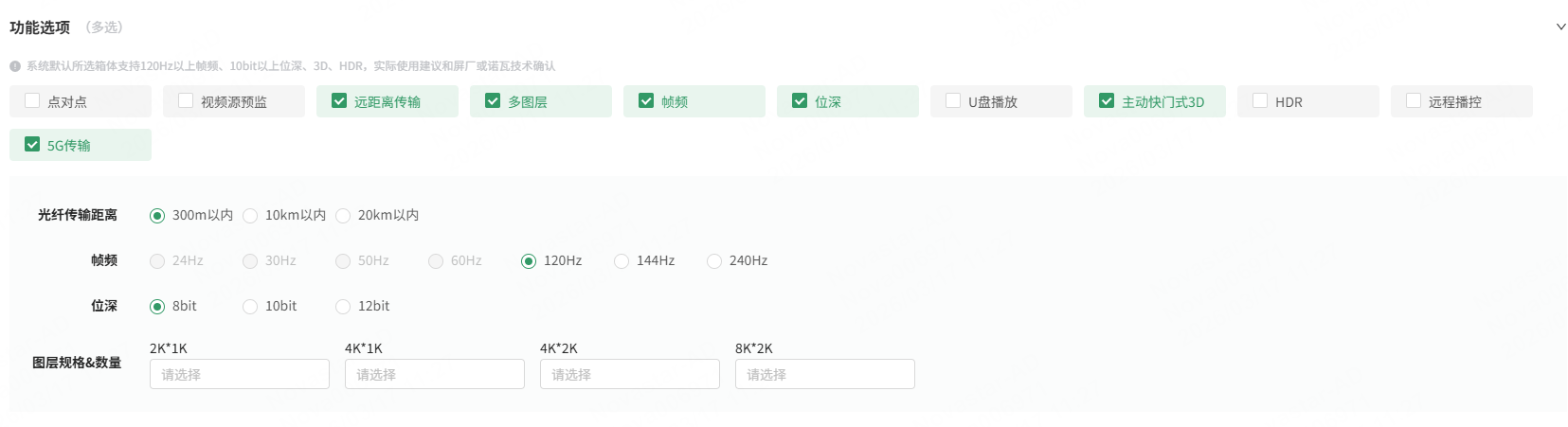Uncheck 远距离传输 option
The width and height of the screenshot is (1568, 427).
[339, 100]
